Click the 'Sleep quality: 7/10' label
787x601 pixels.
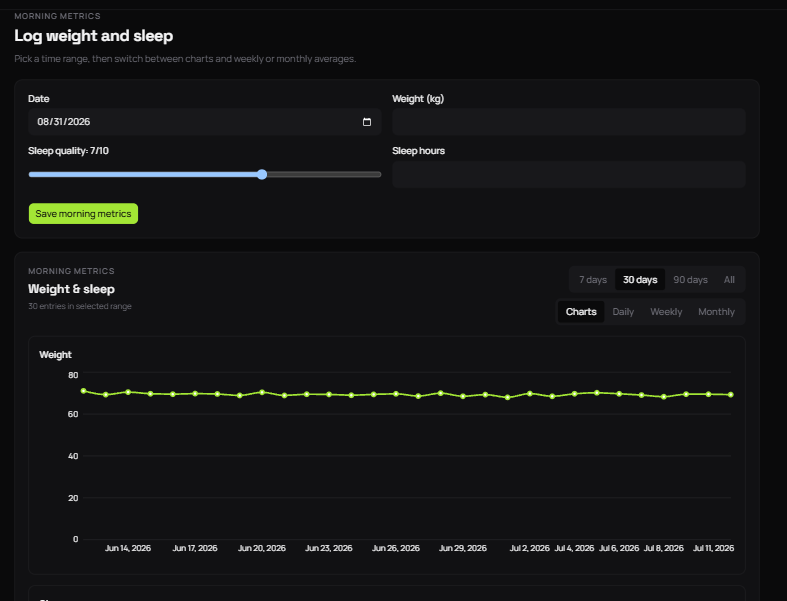click(x=68, y=151)
